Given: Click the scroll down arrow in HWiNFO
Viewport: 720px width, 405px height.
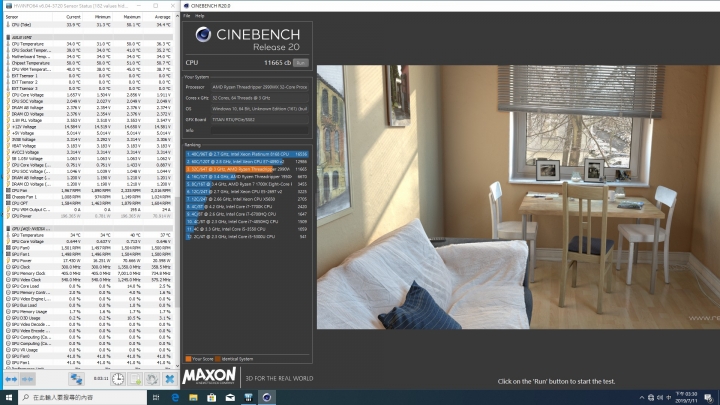Looking at the screenshot, I should pos(177,366).
